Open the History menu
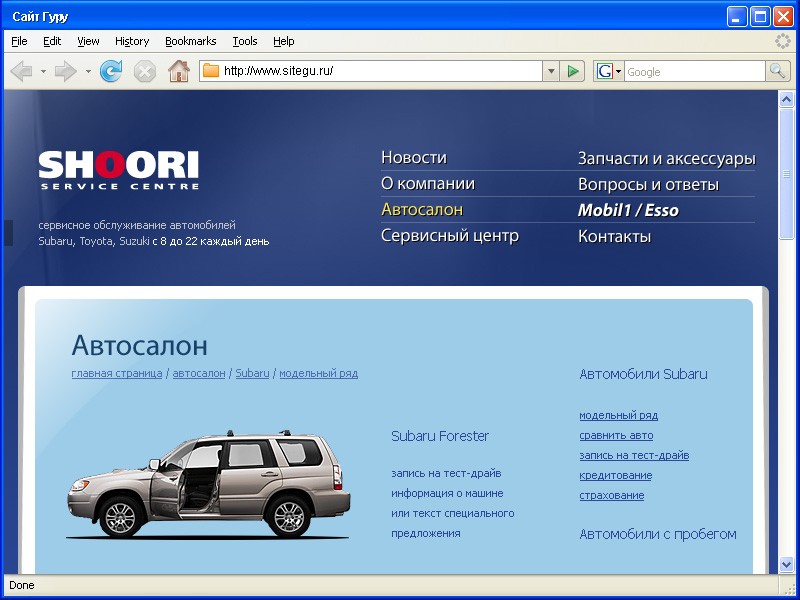The image size is (800, 600). [132, 41]
